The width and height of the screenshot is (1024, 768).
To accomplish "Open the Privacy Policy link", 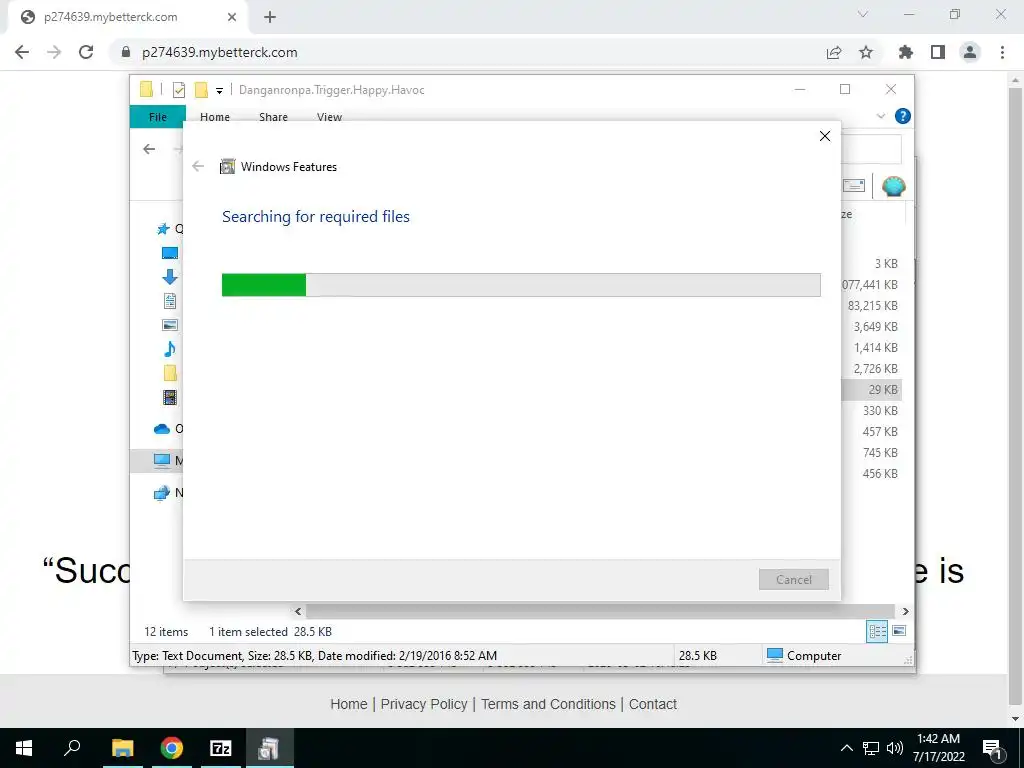I will 424,704.
